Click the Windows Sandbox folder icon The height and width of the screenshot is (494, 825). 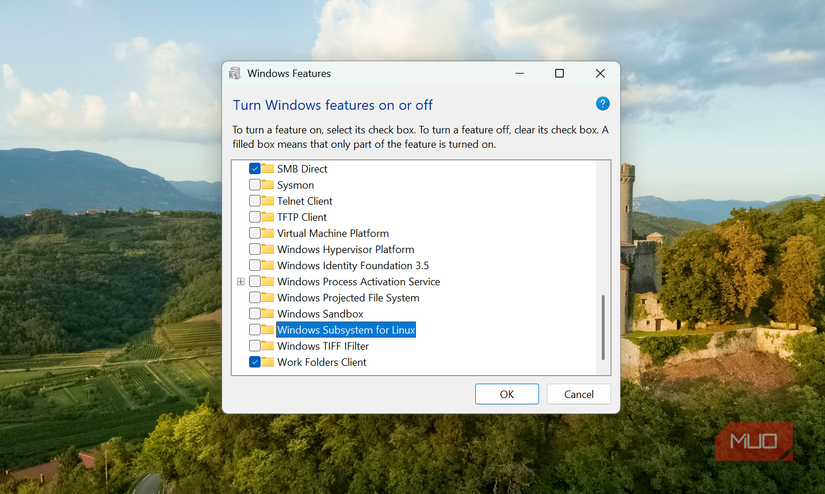[x=268, y=314]
